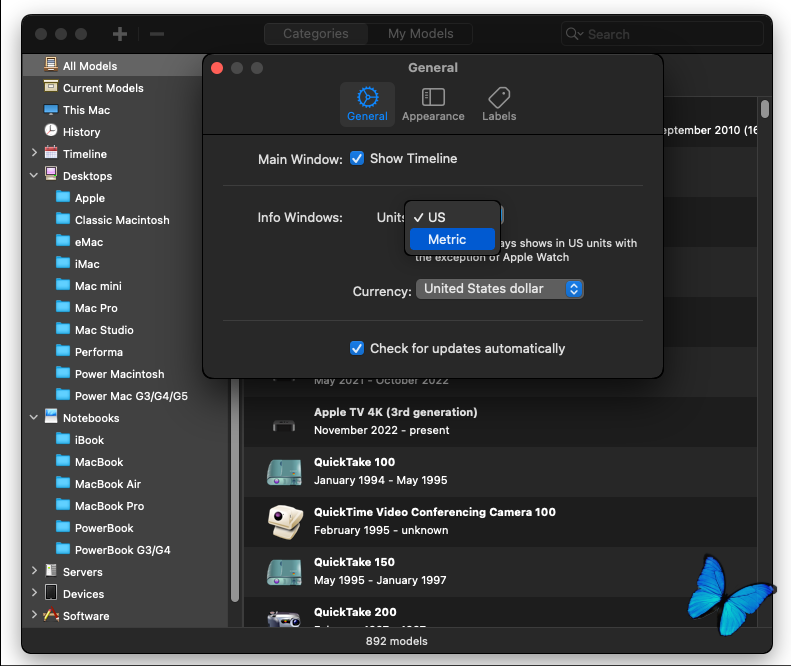Click the eMac folder icon

(x=63, y=240)
